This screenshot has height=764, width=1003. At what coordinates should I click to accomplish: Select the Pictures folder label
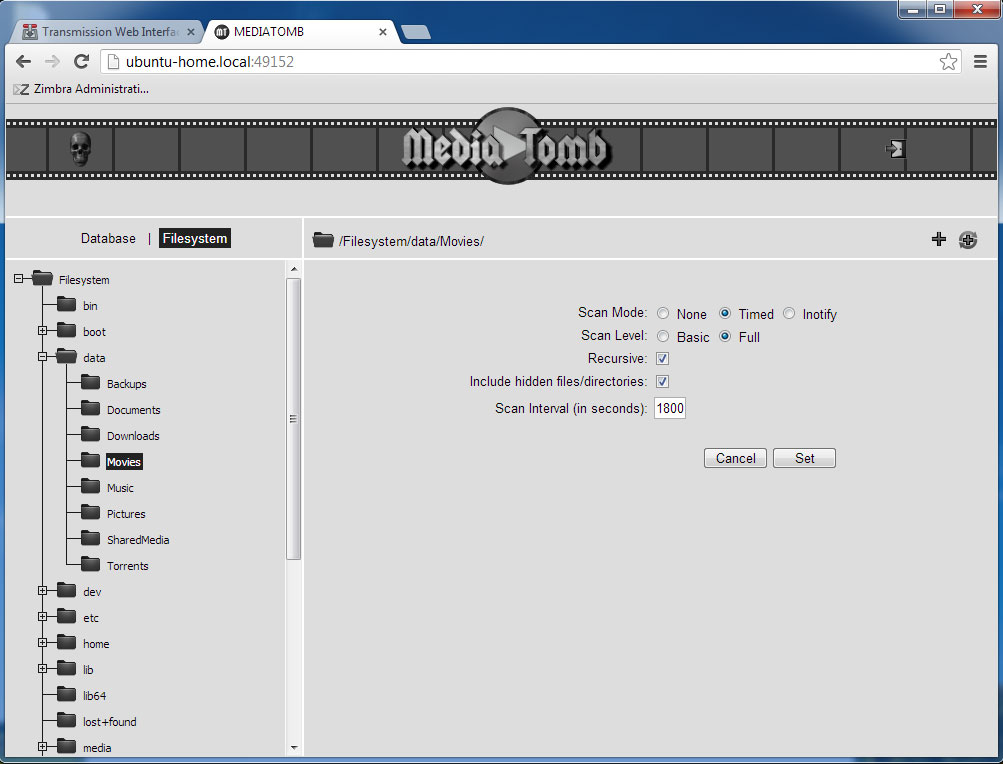tap(126, 514)
